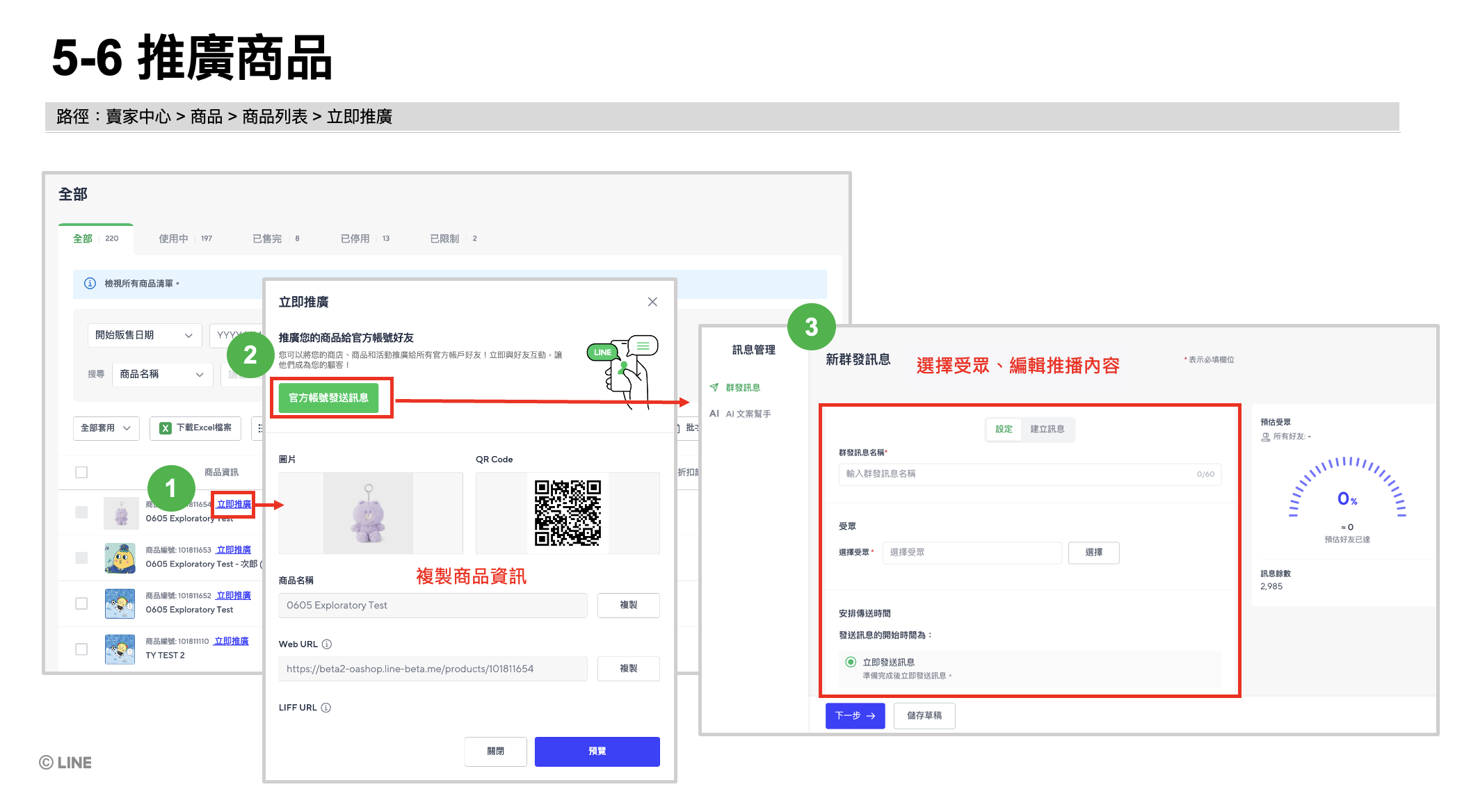The width and height of the screenshot is (1462, 812).
Task: Click the LIFF URL info icon
Action: tap(326, 707)
